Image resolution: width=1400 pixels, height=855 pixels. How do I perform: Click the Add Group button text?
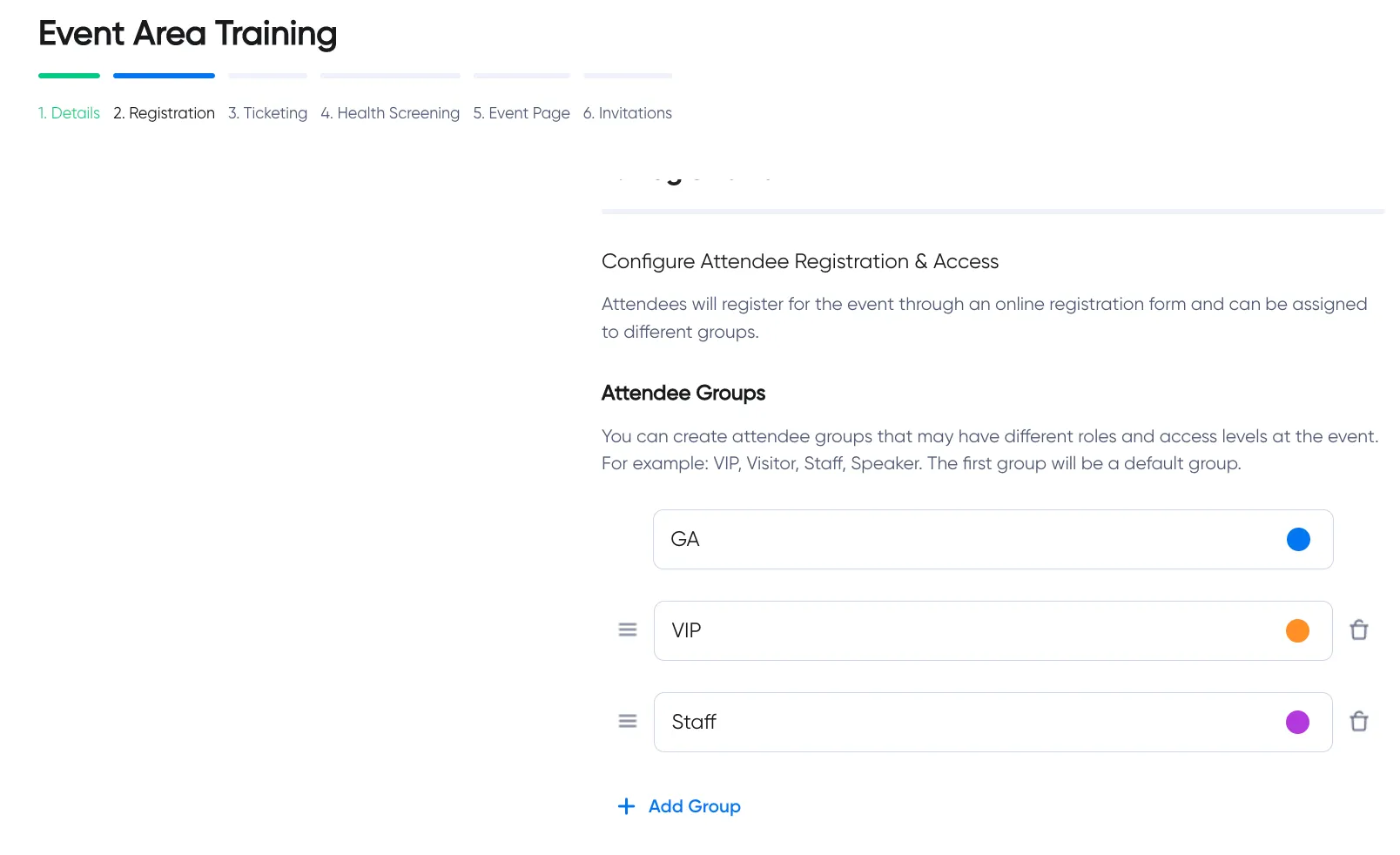coord(694,805)
